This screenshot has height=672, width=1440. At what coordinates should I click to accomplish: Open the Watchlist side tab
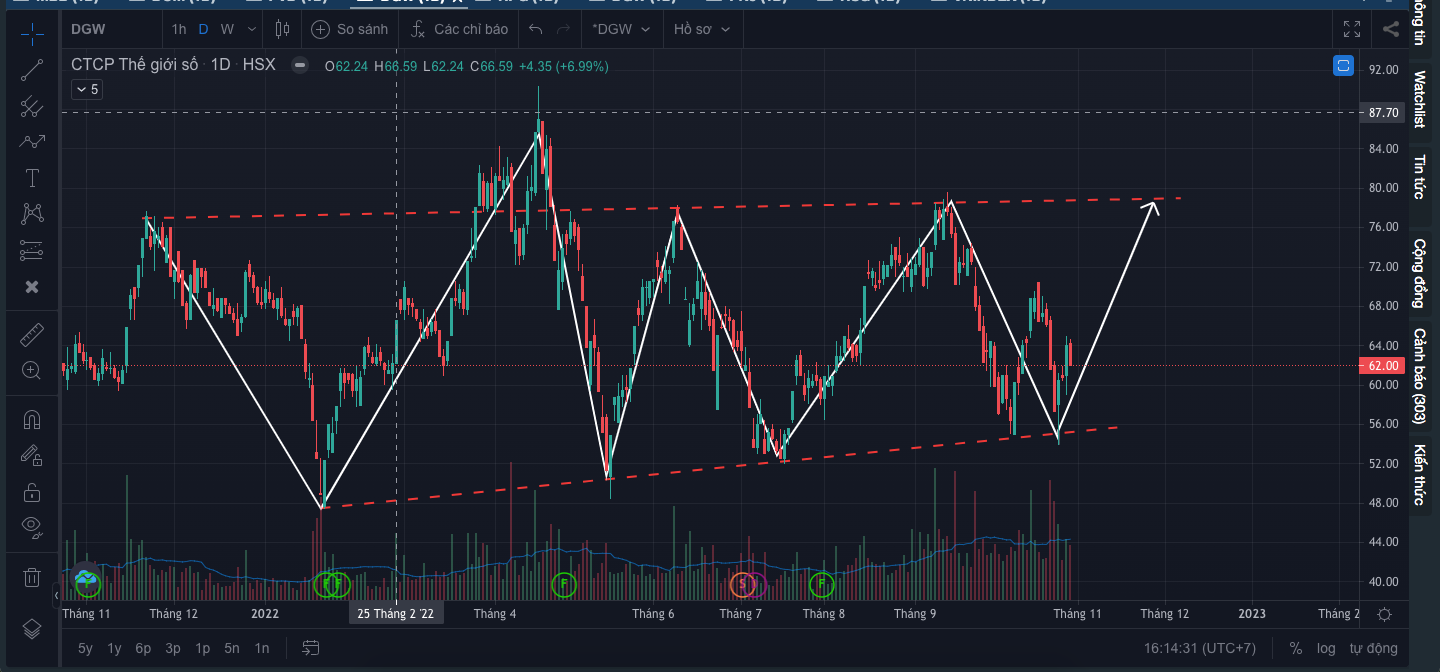pos(1419,99)
